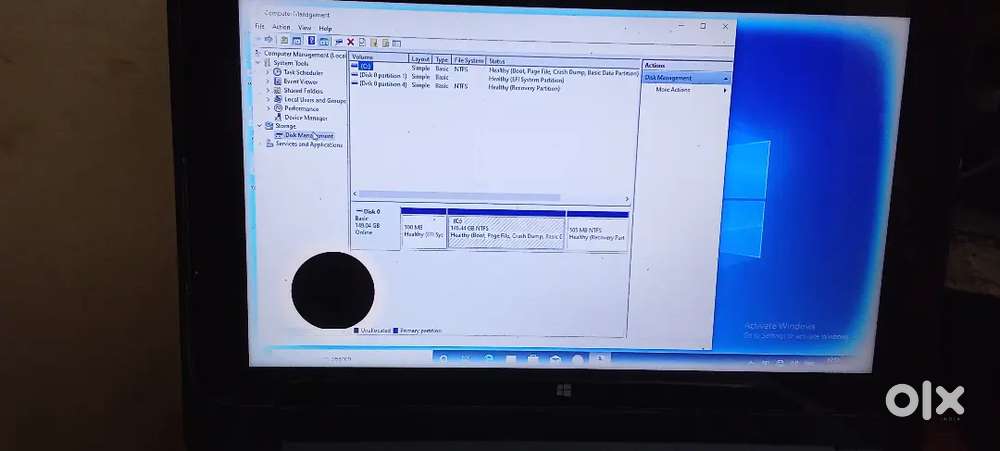Click the Forward arrow toolbar icon
Image resolution: width=1000 pixels, height=451 pixels.
(269, 41)
